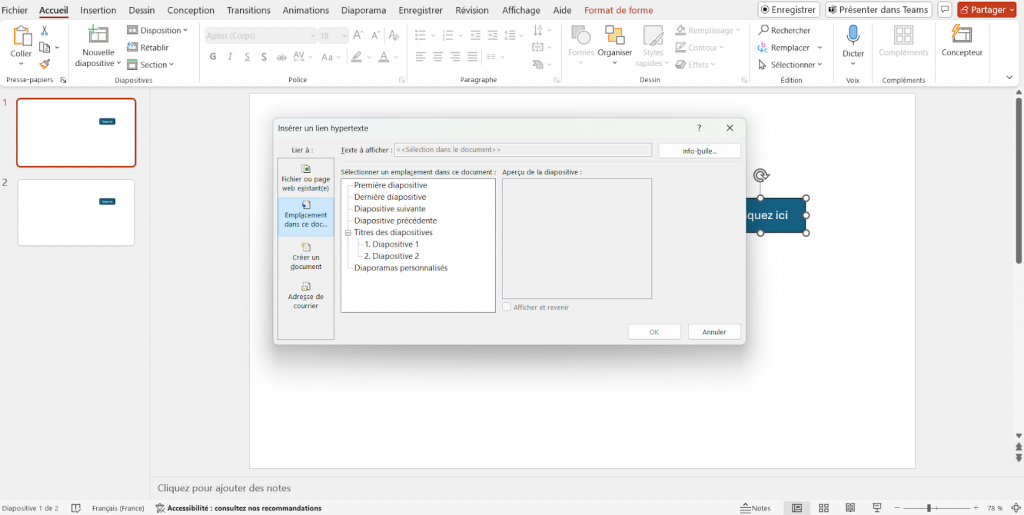Click the Compléments icon
Image resolution: width=1024 pixels, height=515 pixels.
coord(903,35)
